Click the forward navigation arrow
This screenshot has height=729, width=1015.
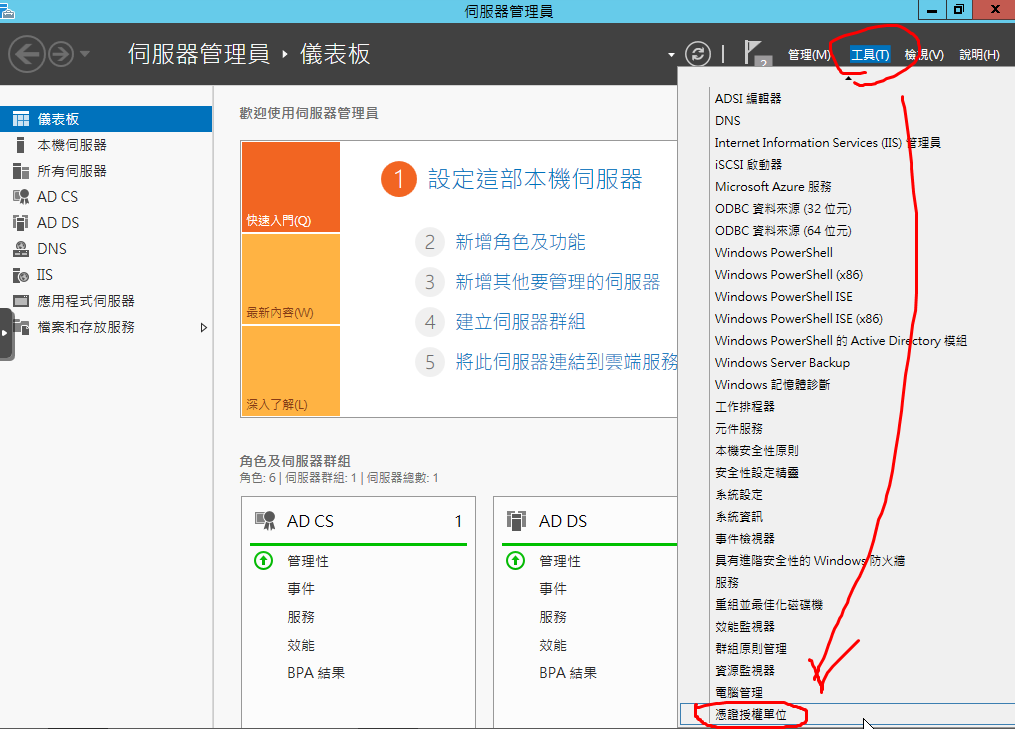[61, 54]
